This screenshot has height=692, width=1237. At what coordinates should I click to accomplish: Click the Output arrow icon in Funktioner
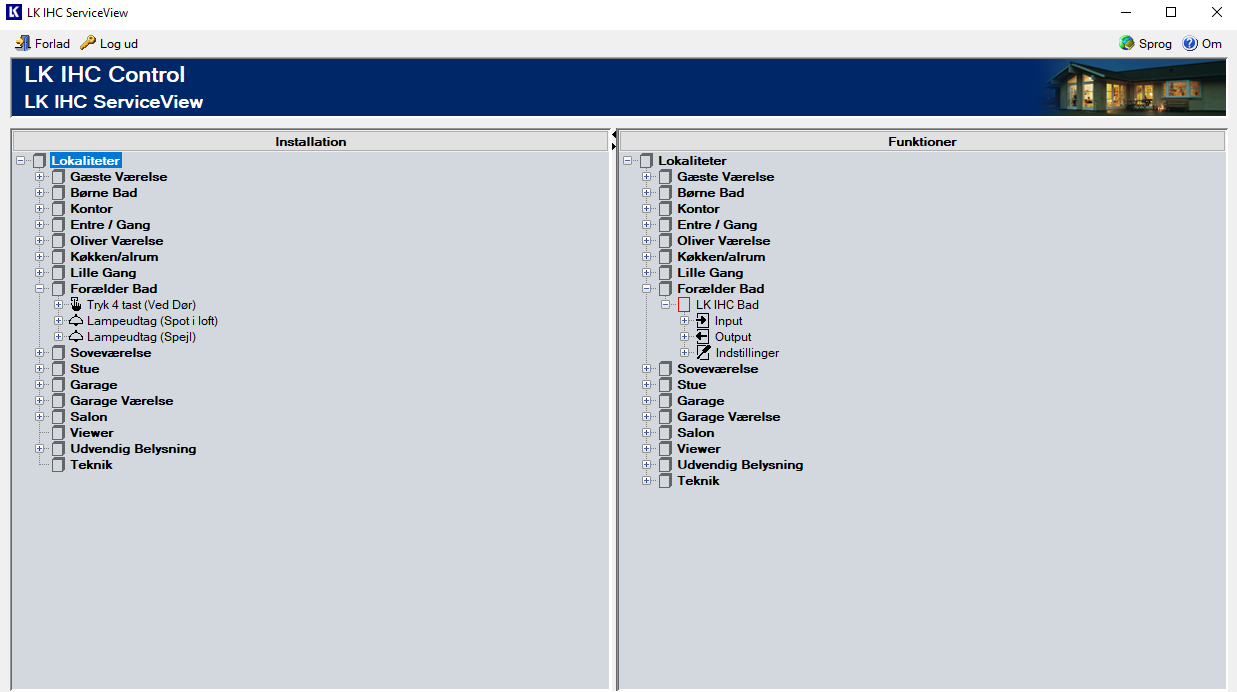(x=703, y=337)
